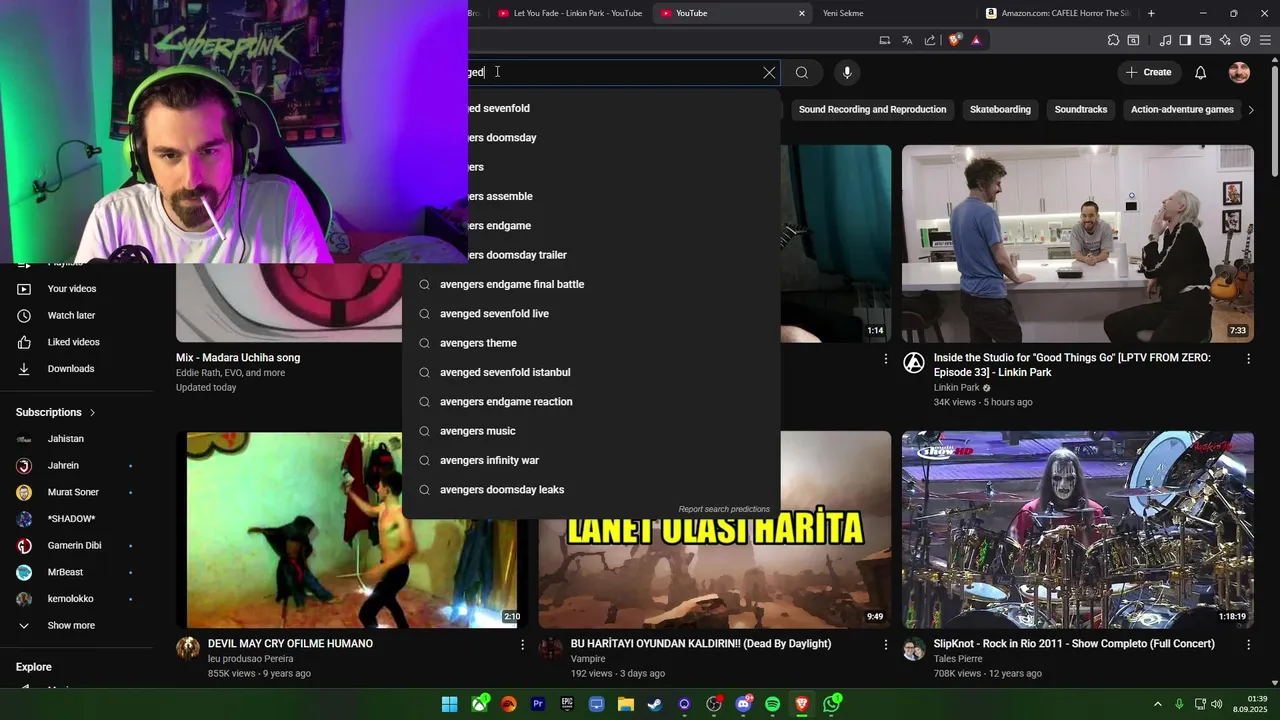
Task: Open the Brave Wallet icon
Action: [1205, 40]
